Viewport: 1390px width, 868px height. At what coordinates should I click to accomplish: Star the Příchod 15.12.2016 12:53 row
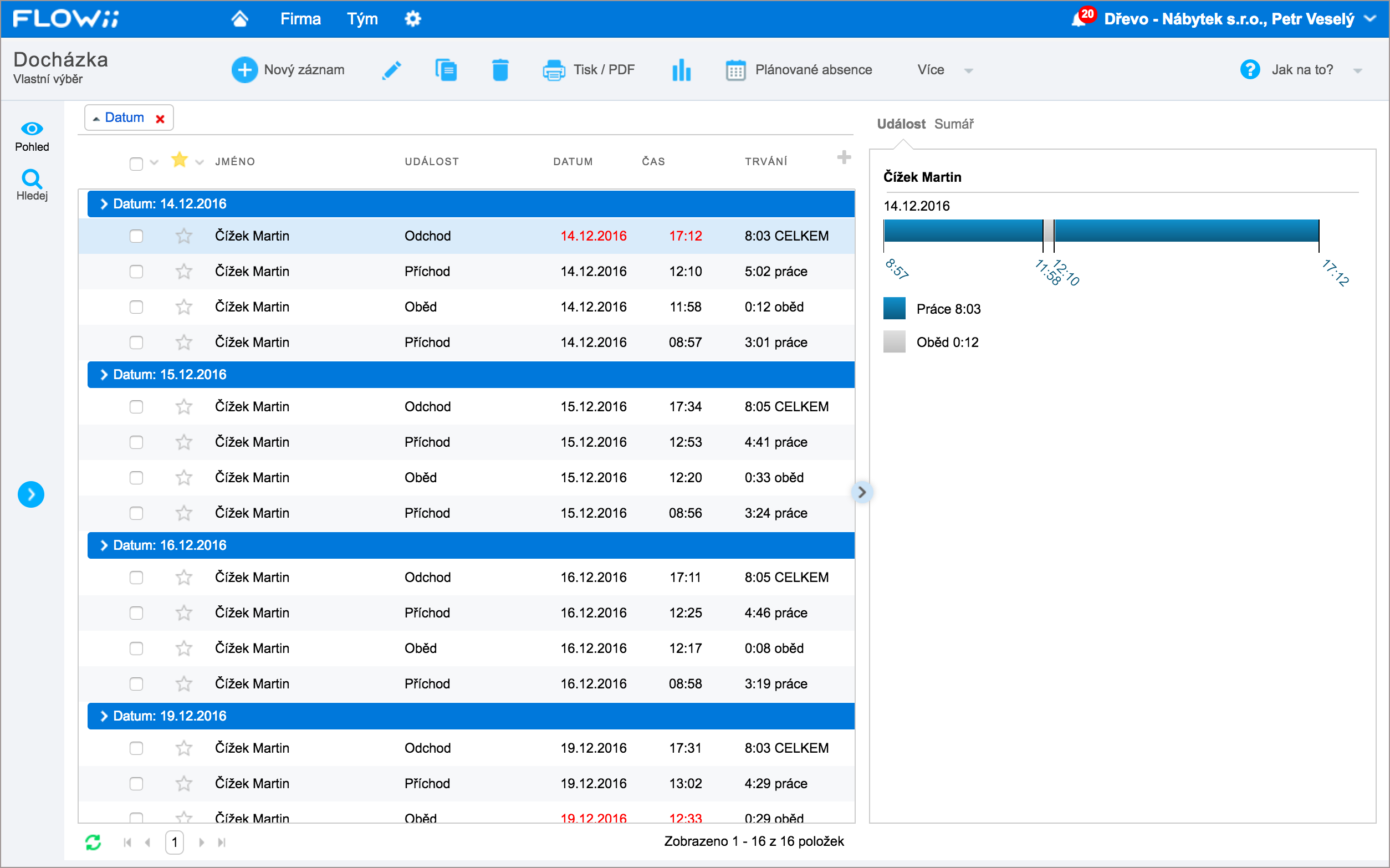point(183,442)
